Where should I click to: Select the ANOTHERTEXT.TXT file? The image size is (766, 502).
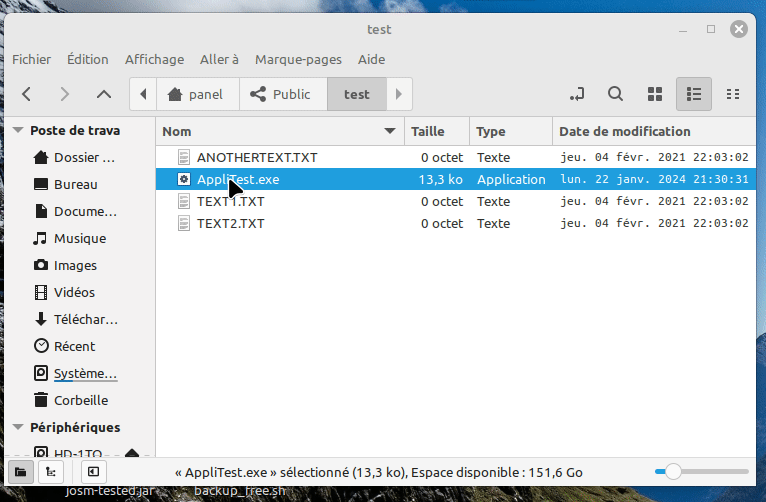pyautogui.click(x=257, y=157)
